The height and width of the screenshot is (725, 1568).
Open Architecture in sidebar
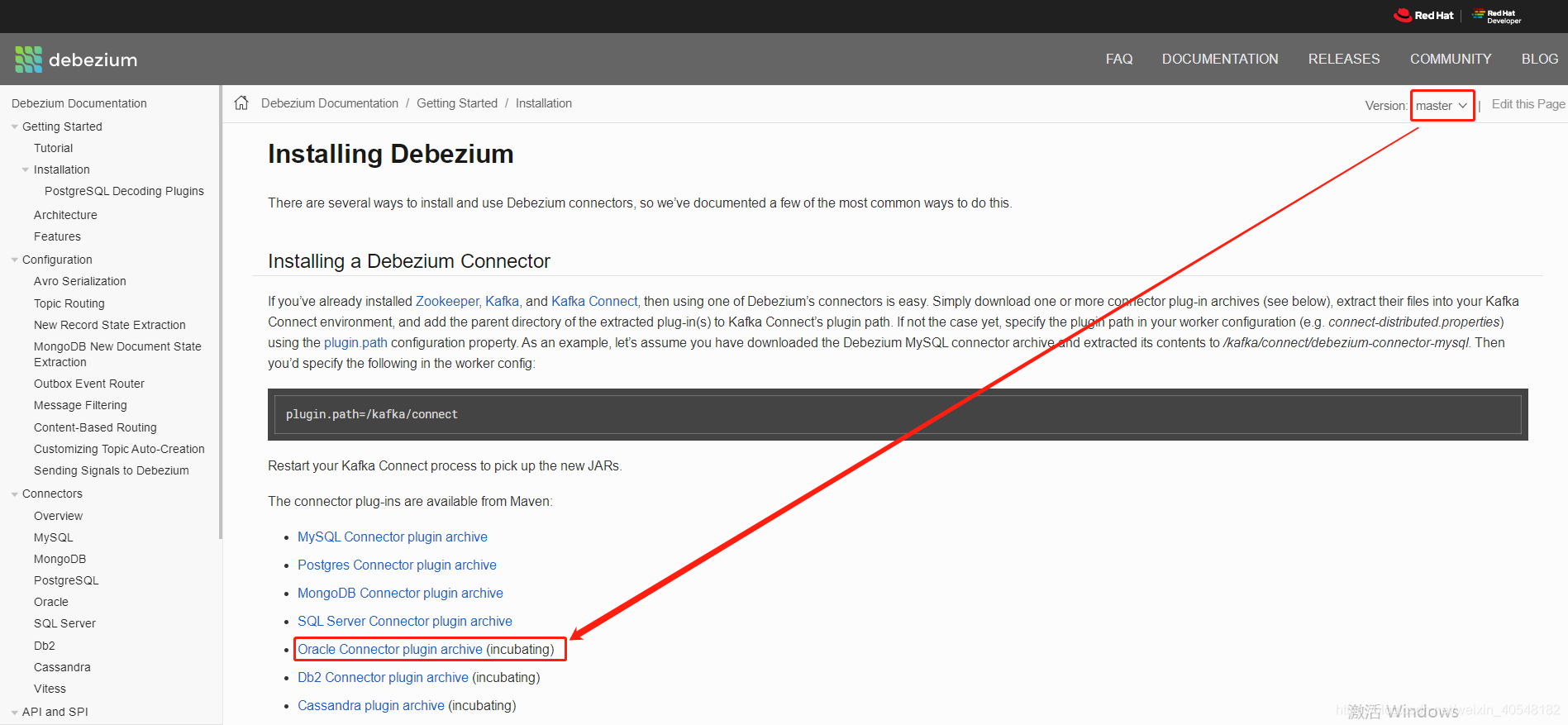point(65,215)
